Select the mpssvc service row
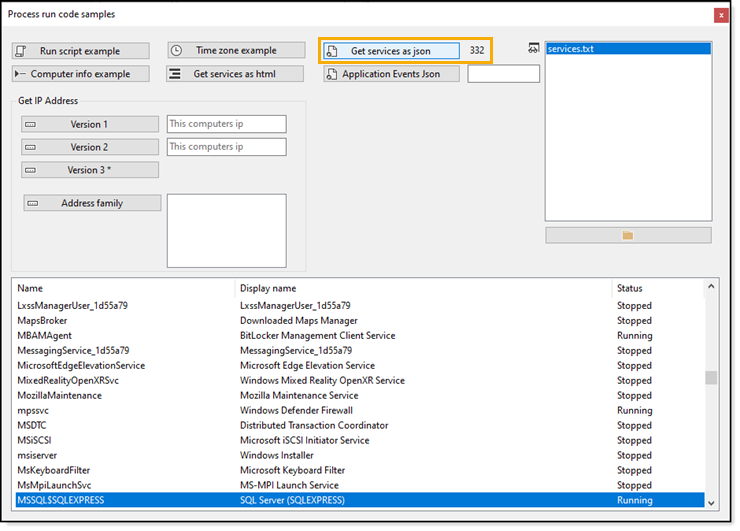 (x=360, y=411)
